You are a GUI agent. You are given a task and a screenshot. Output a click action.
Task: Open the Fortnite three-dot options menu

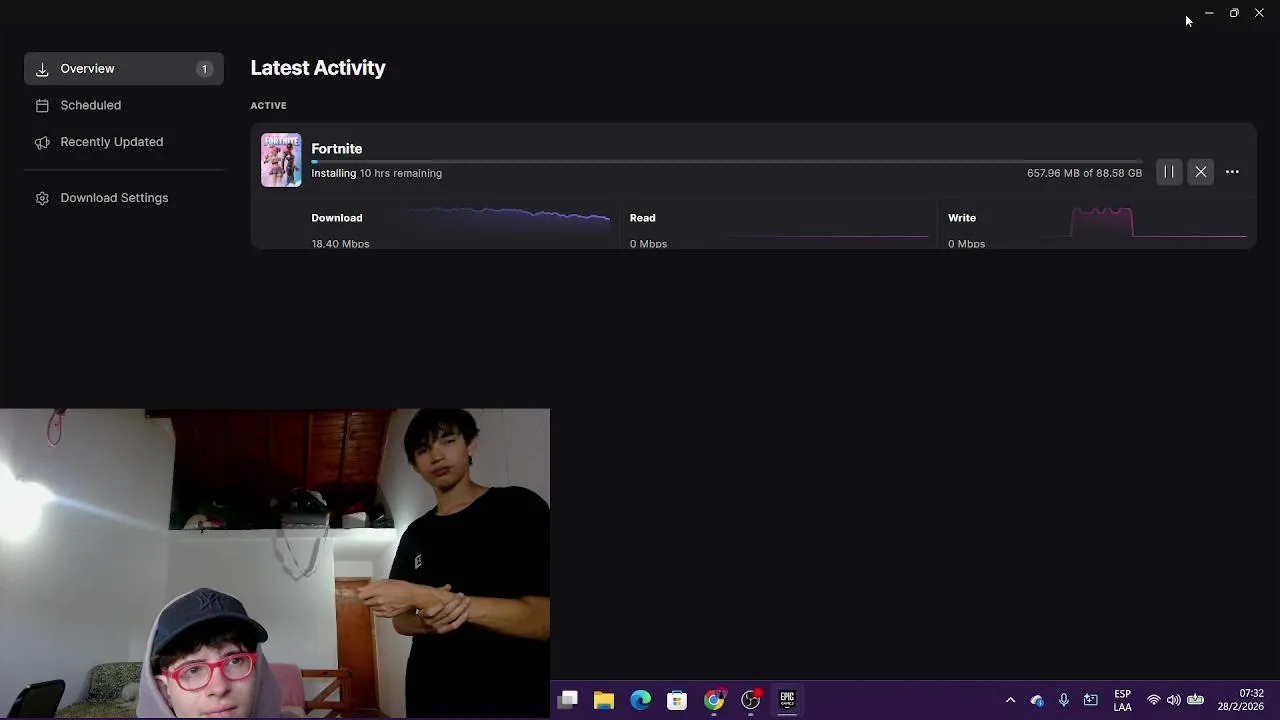pos(1232,172)
